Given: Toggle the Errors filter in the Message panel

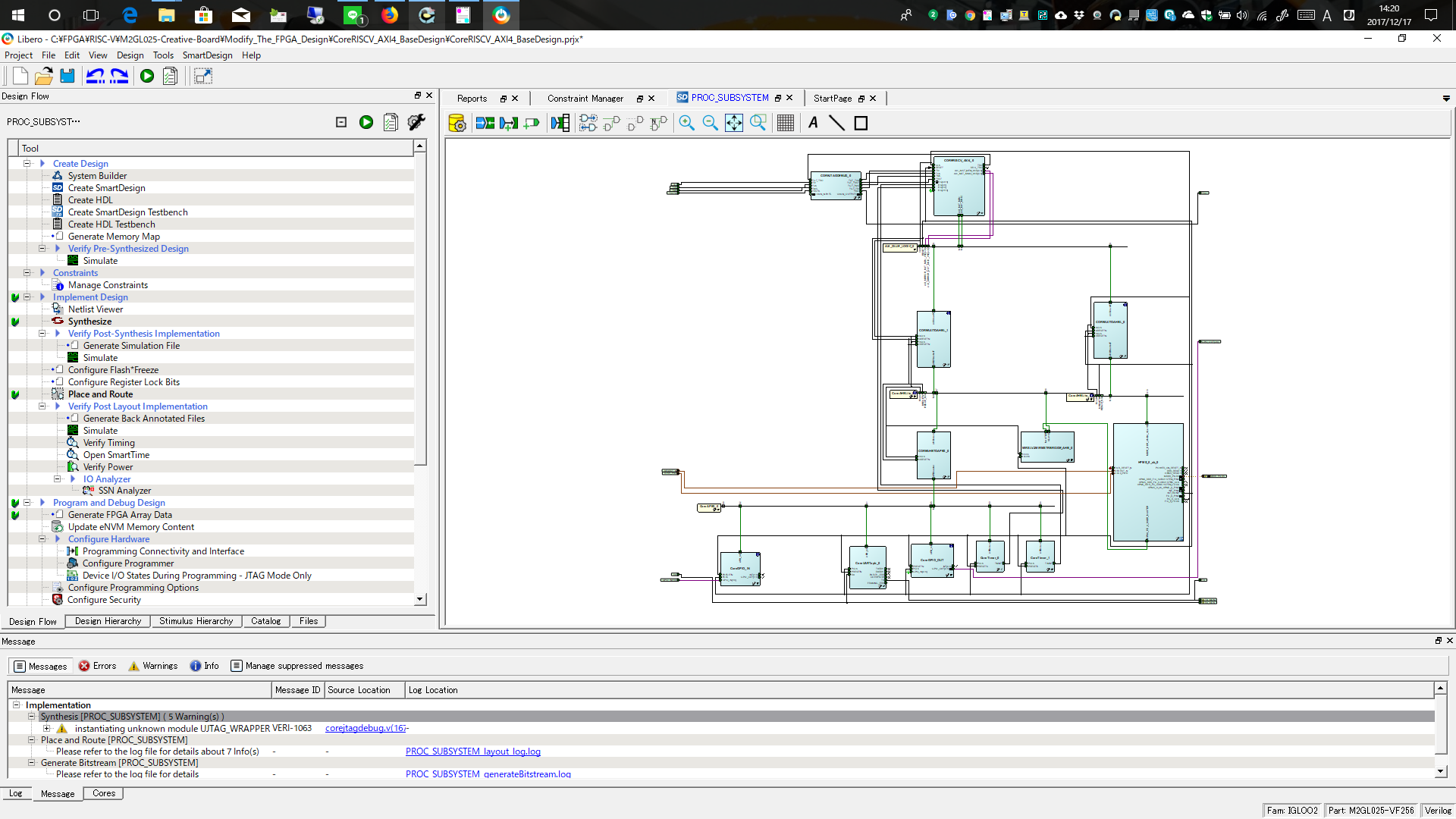Looking at the screenshot, I should tap(97, 666).
